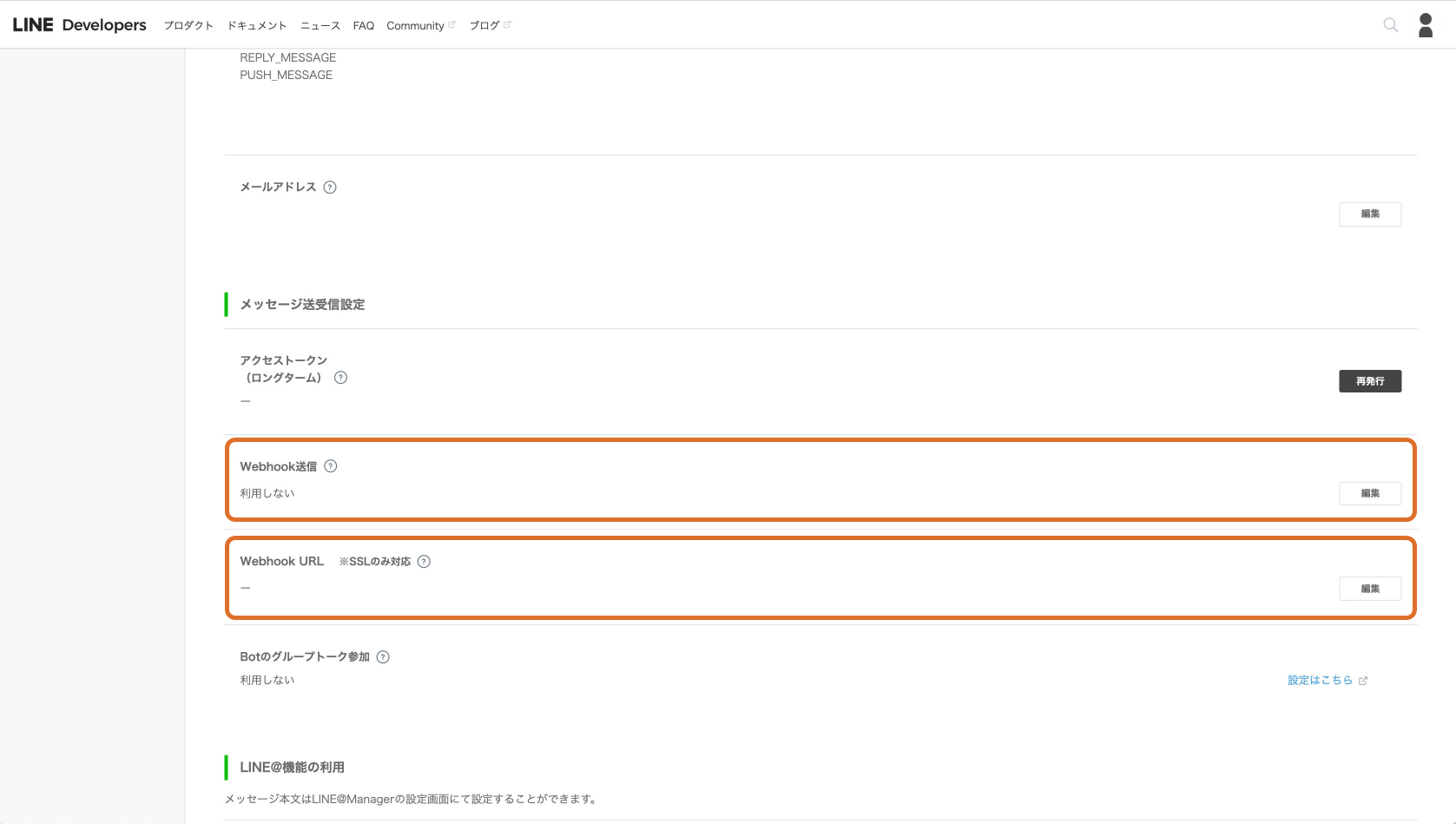Click the メッセージ送受信設定 section heading
The height and width of the screenshot is (824, 1456).
[302, 305]
